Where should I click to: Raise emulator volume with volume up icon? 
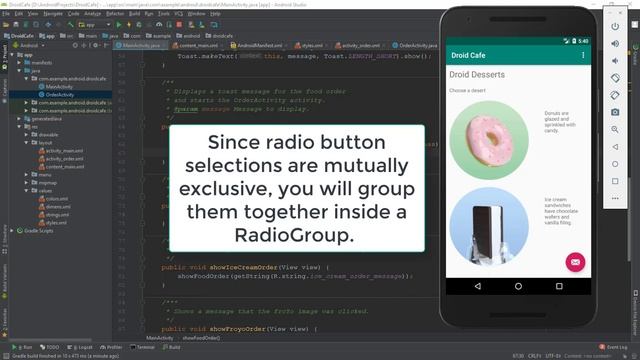pyautogui.click(x=615, y=44)
